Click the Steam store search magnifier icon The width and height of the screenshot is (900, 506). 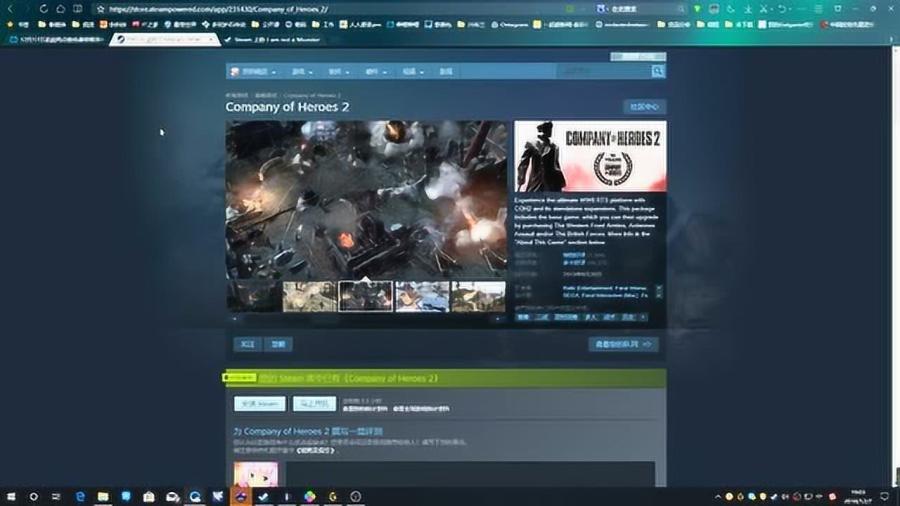coord(658,72)
